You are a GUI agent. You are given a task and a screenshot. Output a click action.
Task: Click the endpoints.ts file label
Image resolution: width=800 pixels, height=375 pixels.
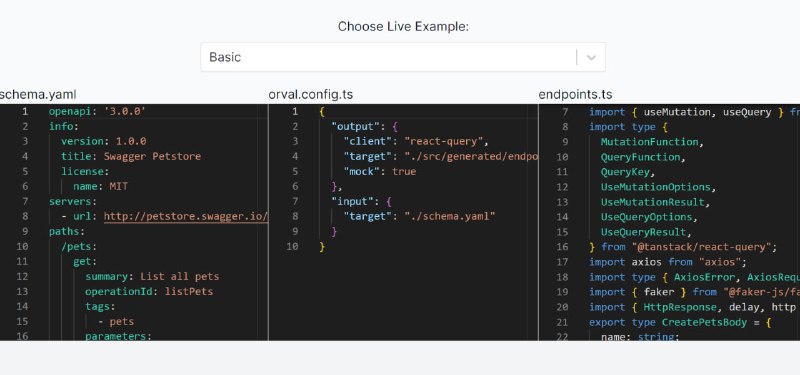(x=575, y=94)
